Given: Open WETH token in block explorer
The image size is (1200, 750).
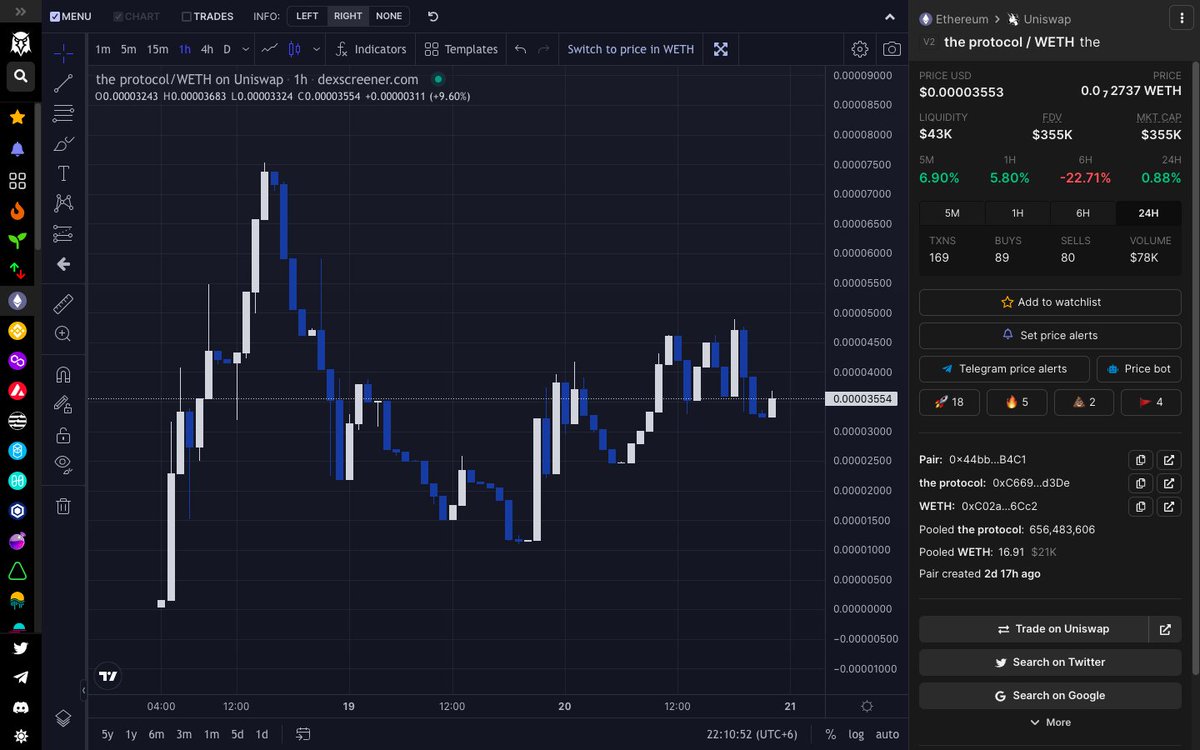Looking at the screenshot, I should pyautogui.click(x=1169, y=507).
